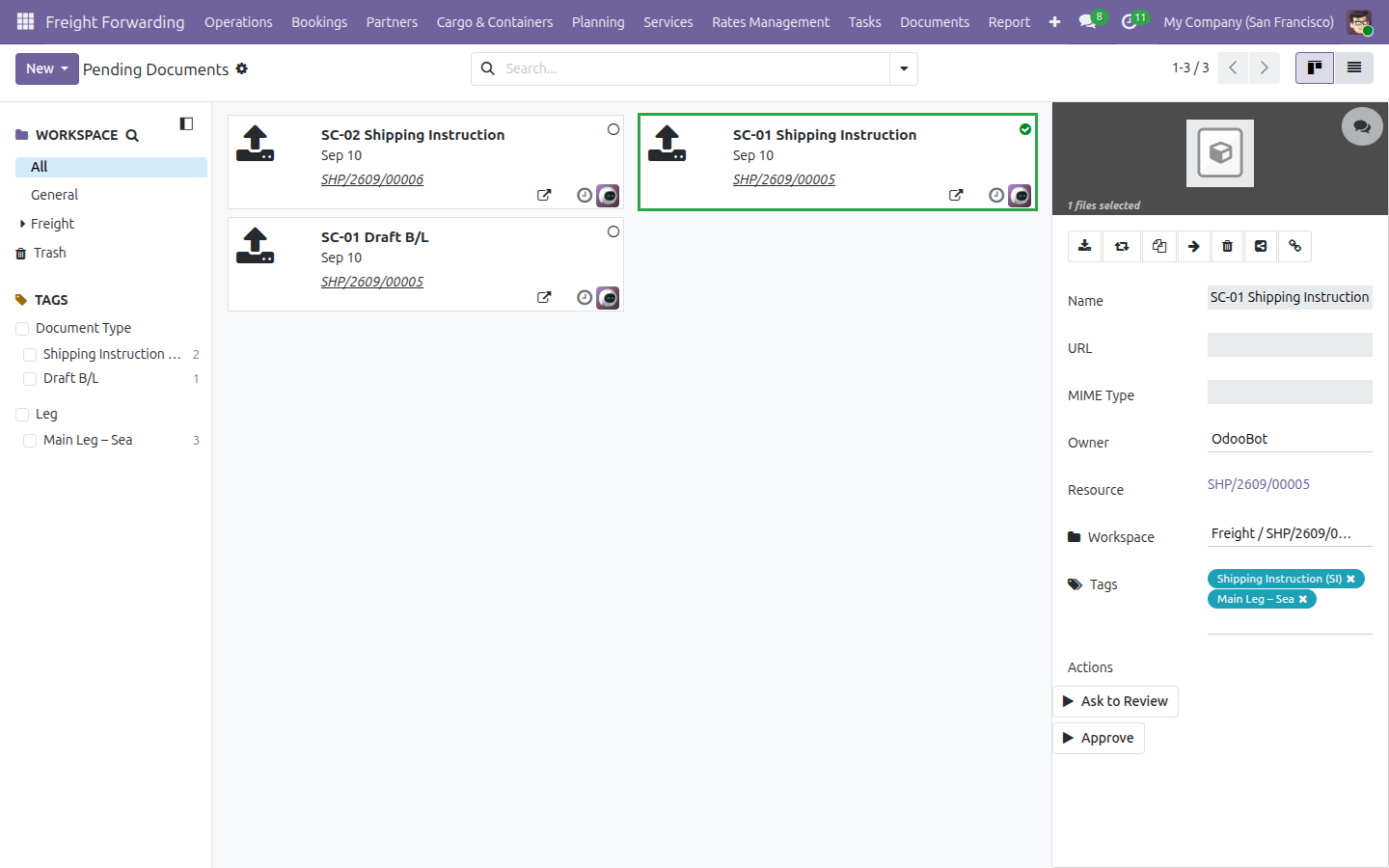Viewport: 1389px width, 868px height.
Task: Open chatter from the inspector chat icon
Action: [x=1362, y=126]
